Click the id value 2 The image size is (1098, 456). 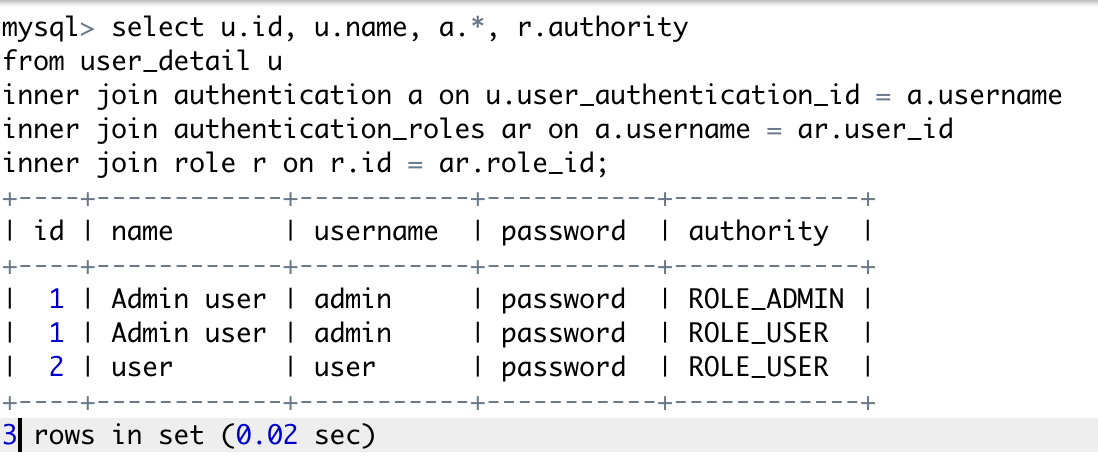56,366
